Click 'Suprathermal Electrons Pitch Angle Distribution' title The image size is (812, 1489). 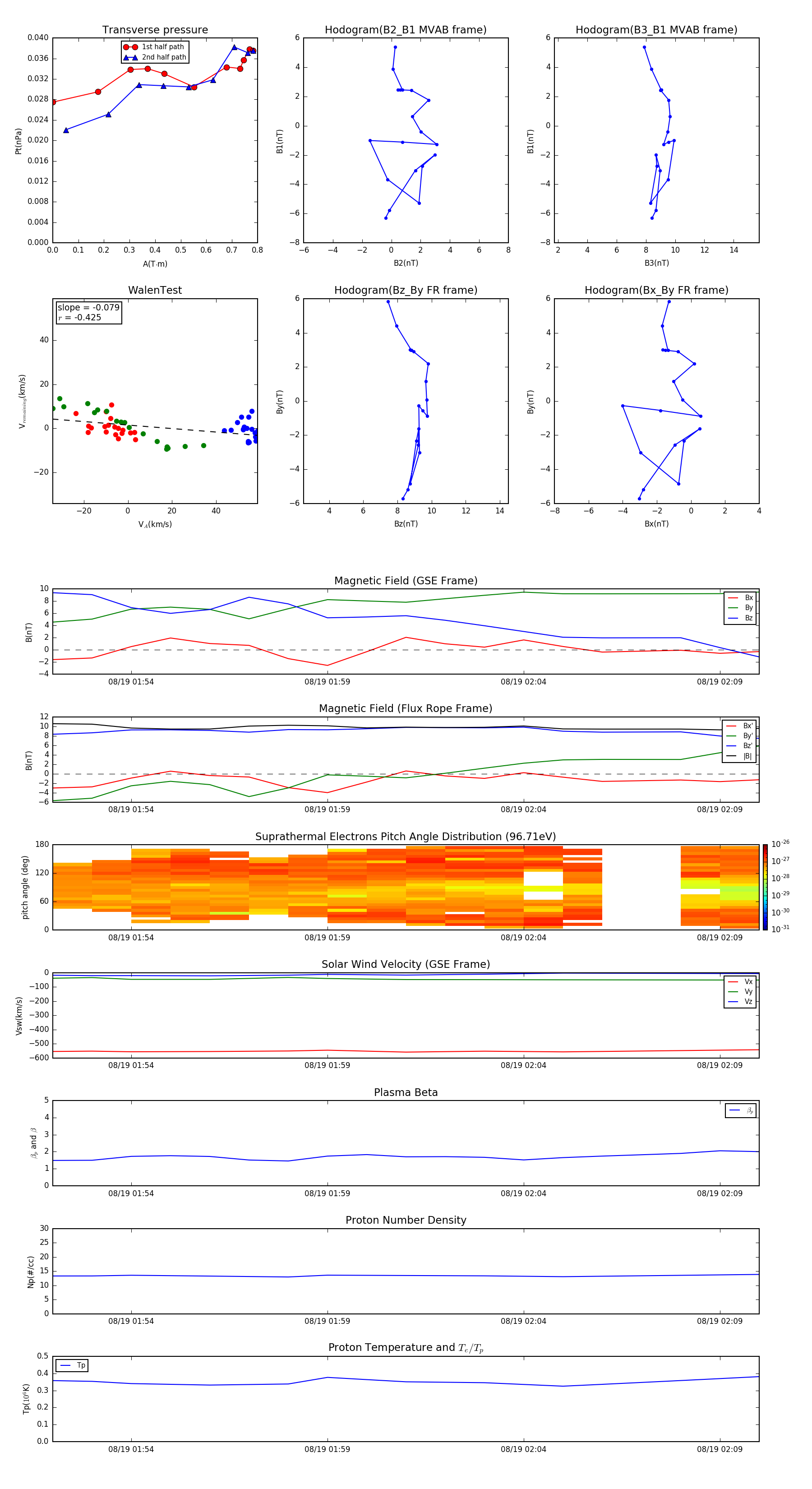(x=406, y=837)
